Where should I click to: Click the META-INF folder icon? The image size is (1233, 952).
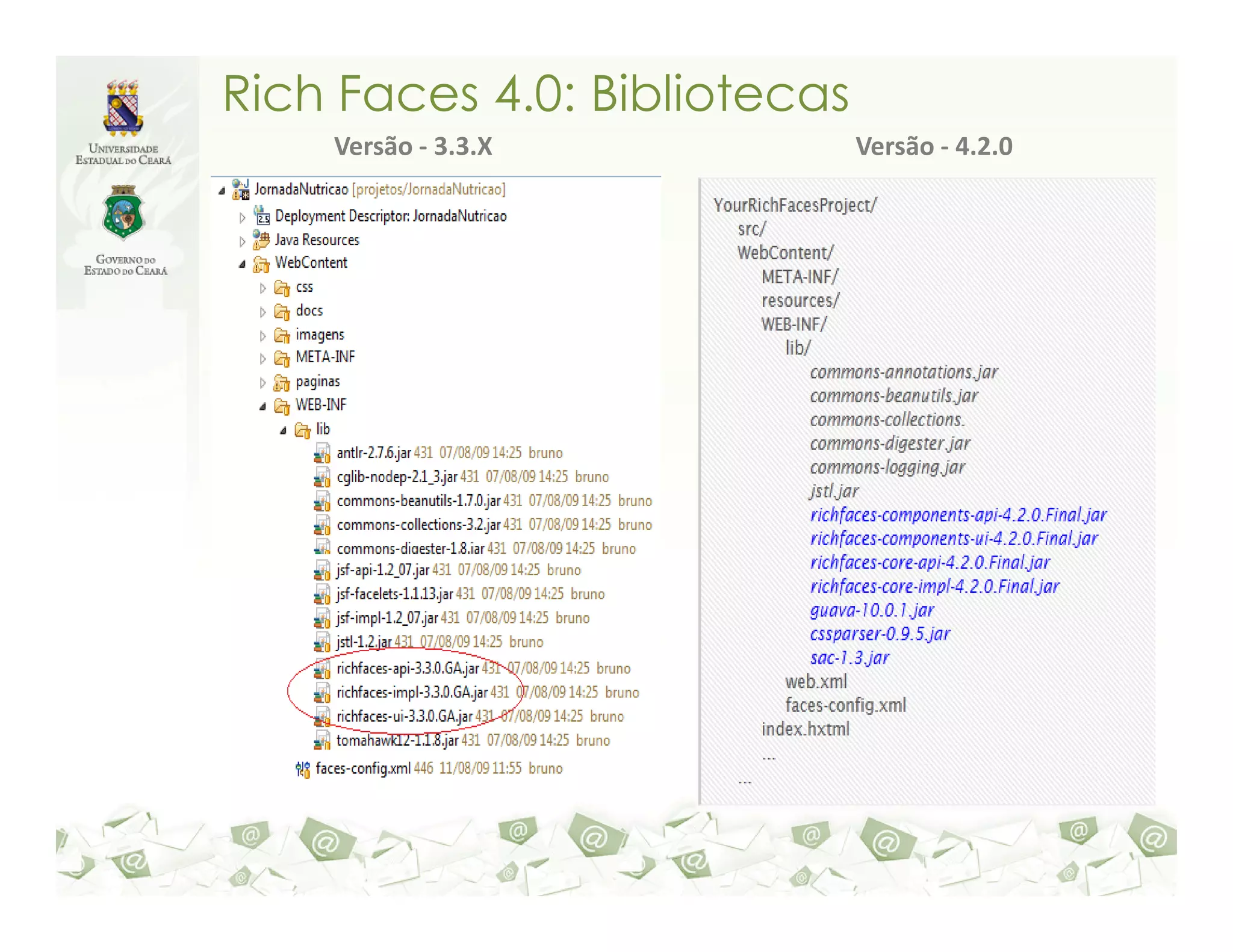pyautogui.click(x=282, y=358)
